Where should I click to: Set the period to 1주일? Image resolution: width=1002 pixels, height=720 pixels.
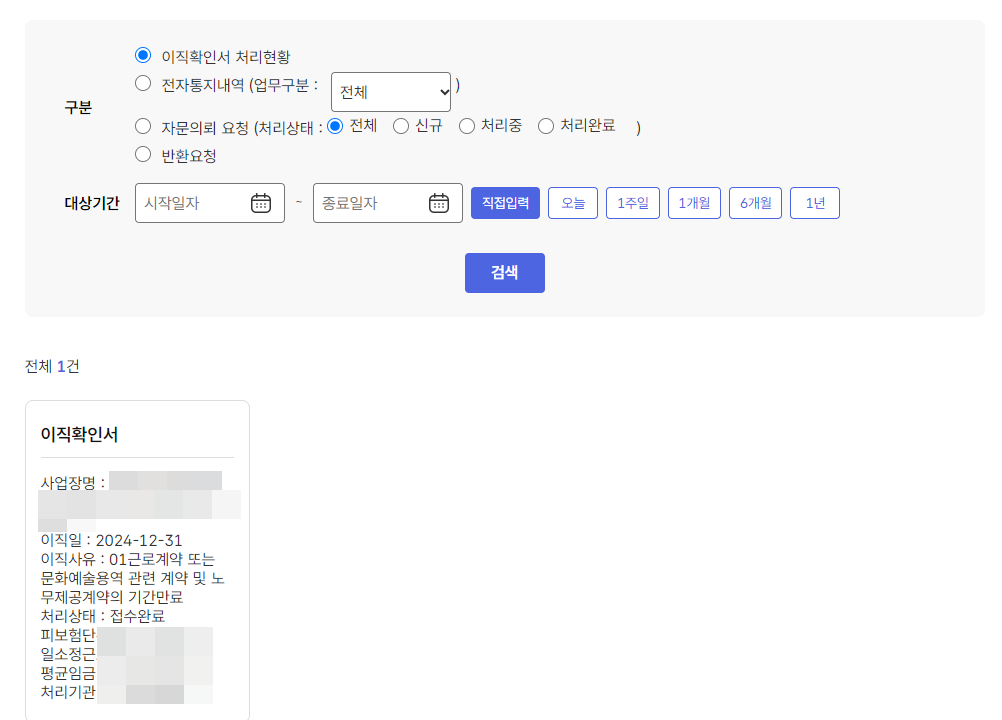click(x=632, y=202)
